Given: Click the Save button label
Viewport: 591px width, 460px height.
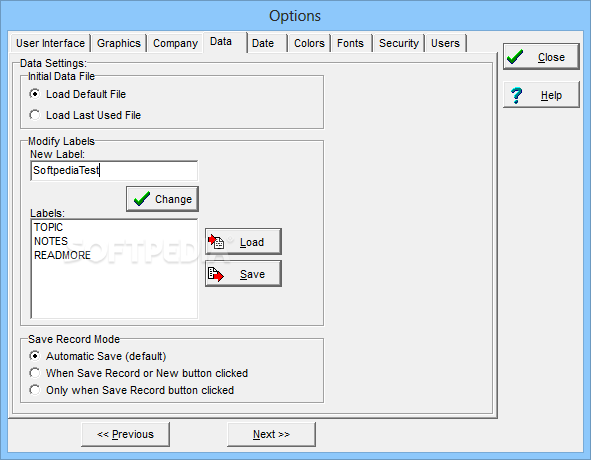Looking at the screenshot, I should 252,274.
